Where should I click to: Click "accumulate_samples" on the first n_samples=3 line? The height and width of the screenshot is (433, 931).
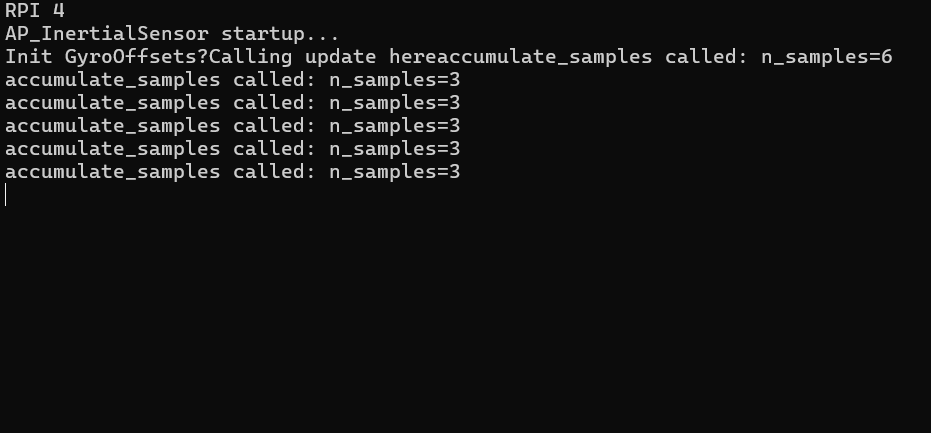point(112,80)
